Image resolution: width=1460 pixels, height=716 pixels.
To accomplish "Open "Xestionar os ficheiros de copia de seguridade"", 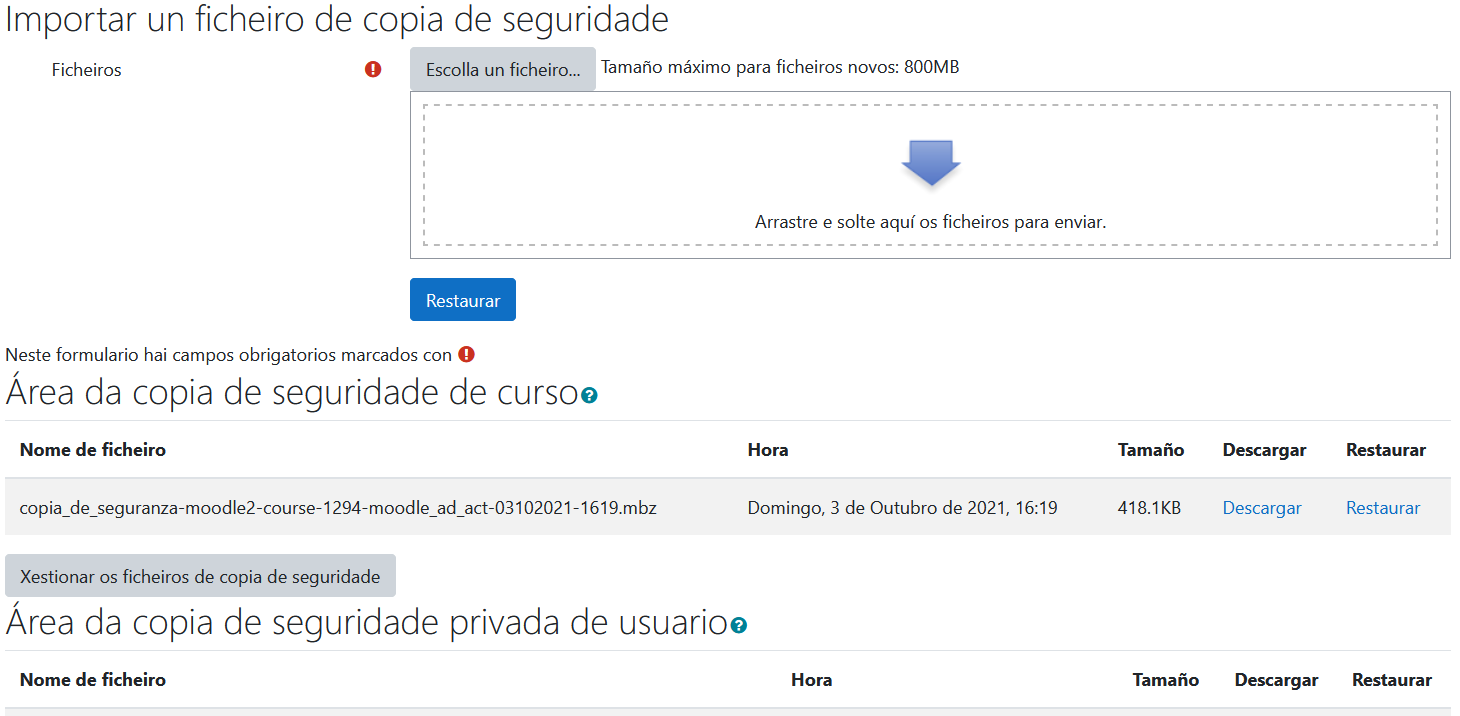I will [x=200, y=576].
